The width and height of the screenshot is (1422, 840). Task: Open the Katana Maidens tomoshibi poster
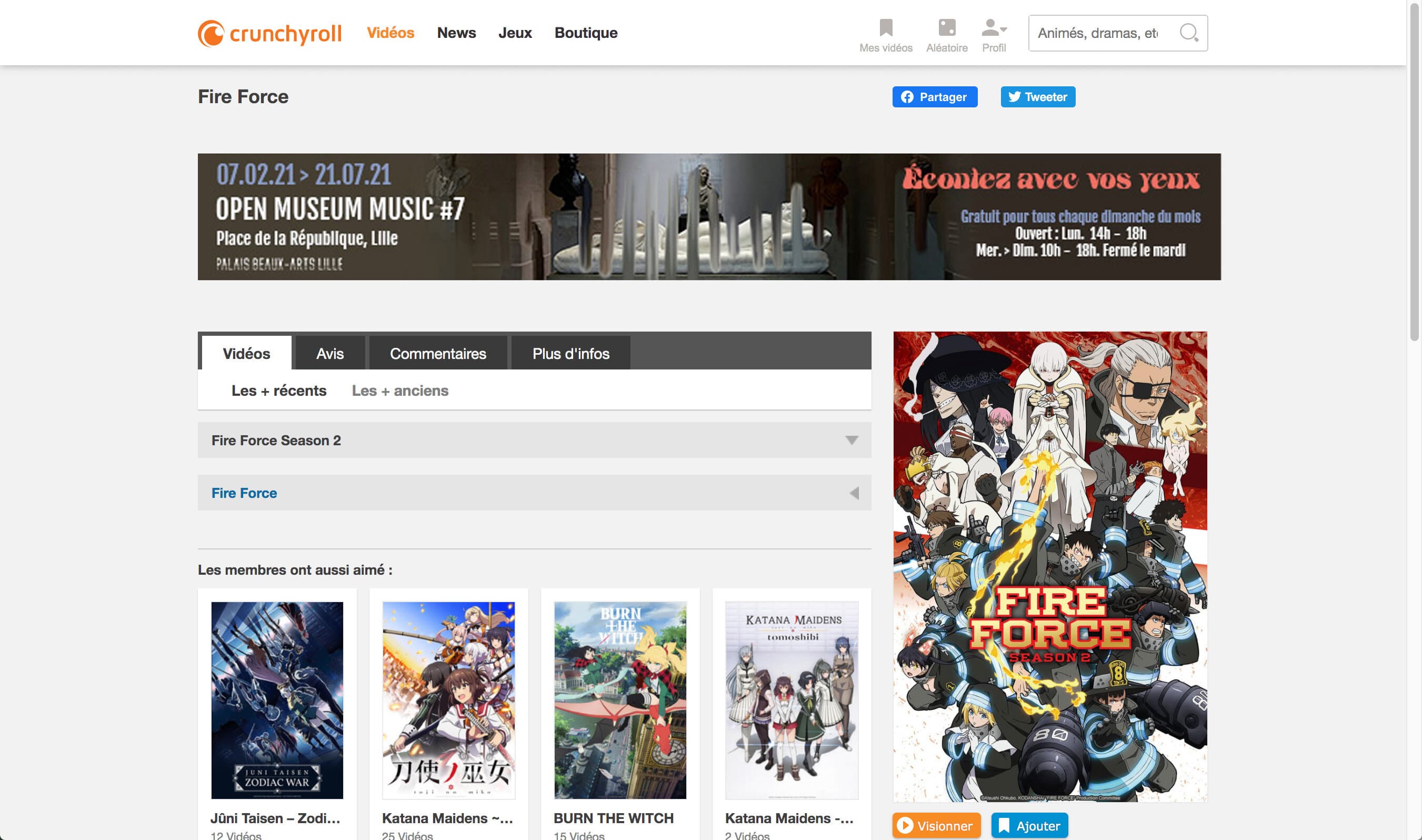click(x=792, y=700)
